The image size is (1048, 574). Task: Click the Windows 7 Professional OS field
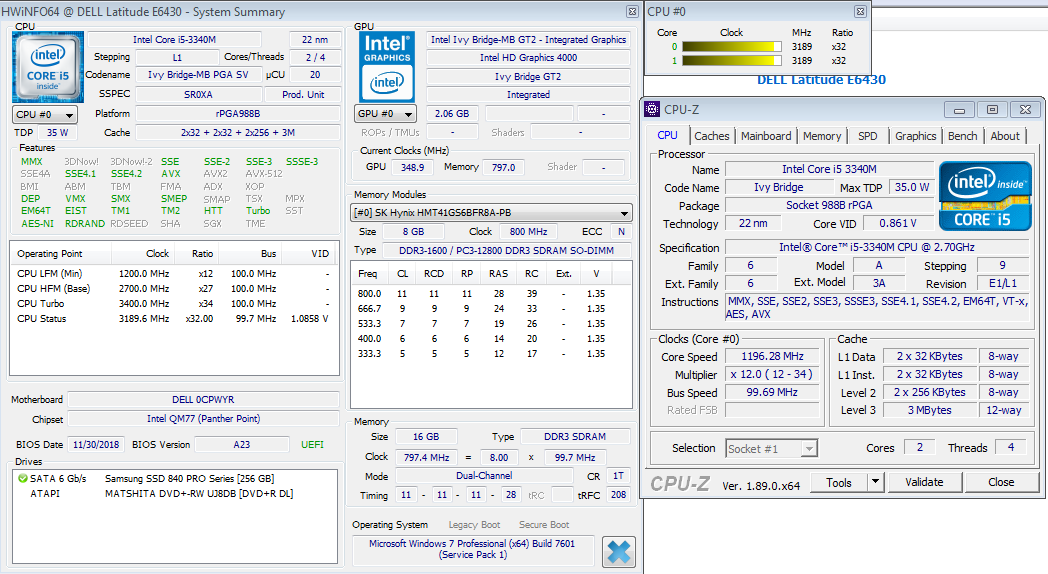point(472,549)
